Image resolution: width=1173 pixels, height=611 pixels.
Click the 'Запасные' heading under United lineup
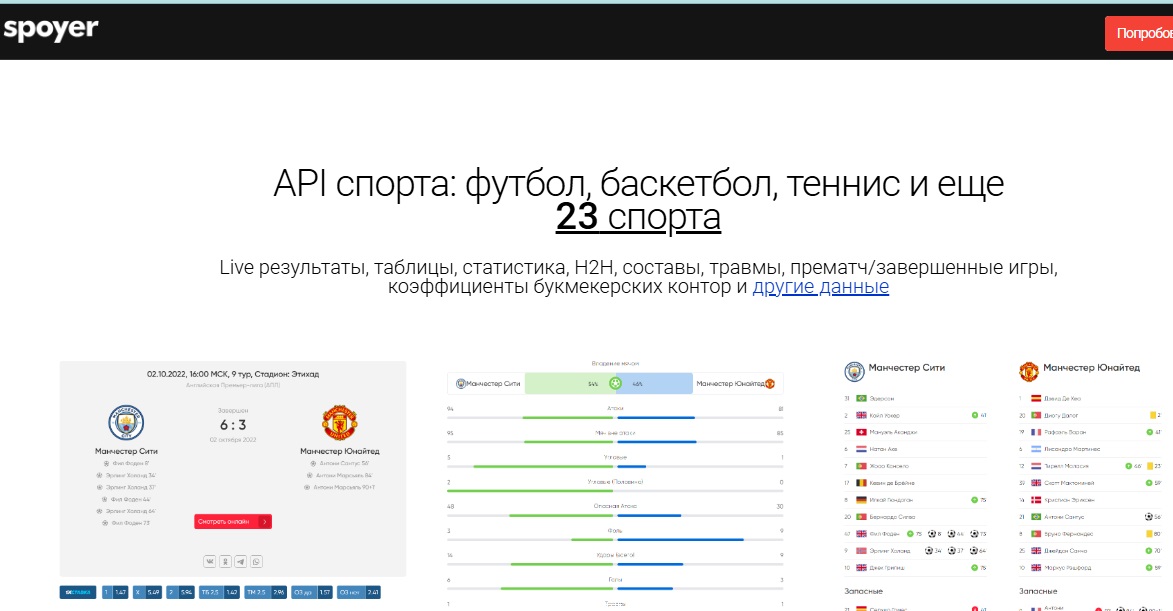1038,592
